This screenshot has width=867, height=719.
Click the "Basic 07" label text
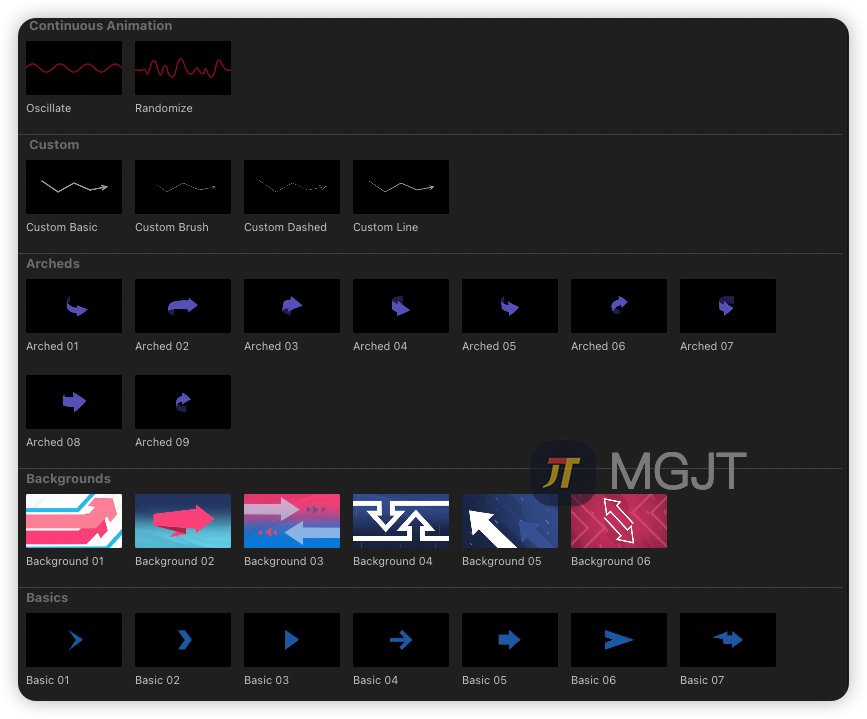click(x=702, y=680)
